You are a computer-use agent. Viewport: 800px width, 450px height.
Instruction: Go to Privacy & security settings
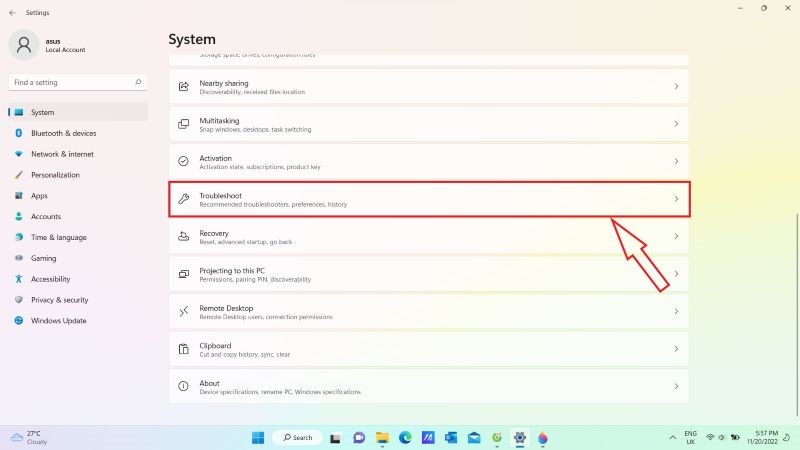78,300
